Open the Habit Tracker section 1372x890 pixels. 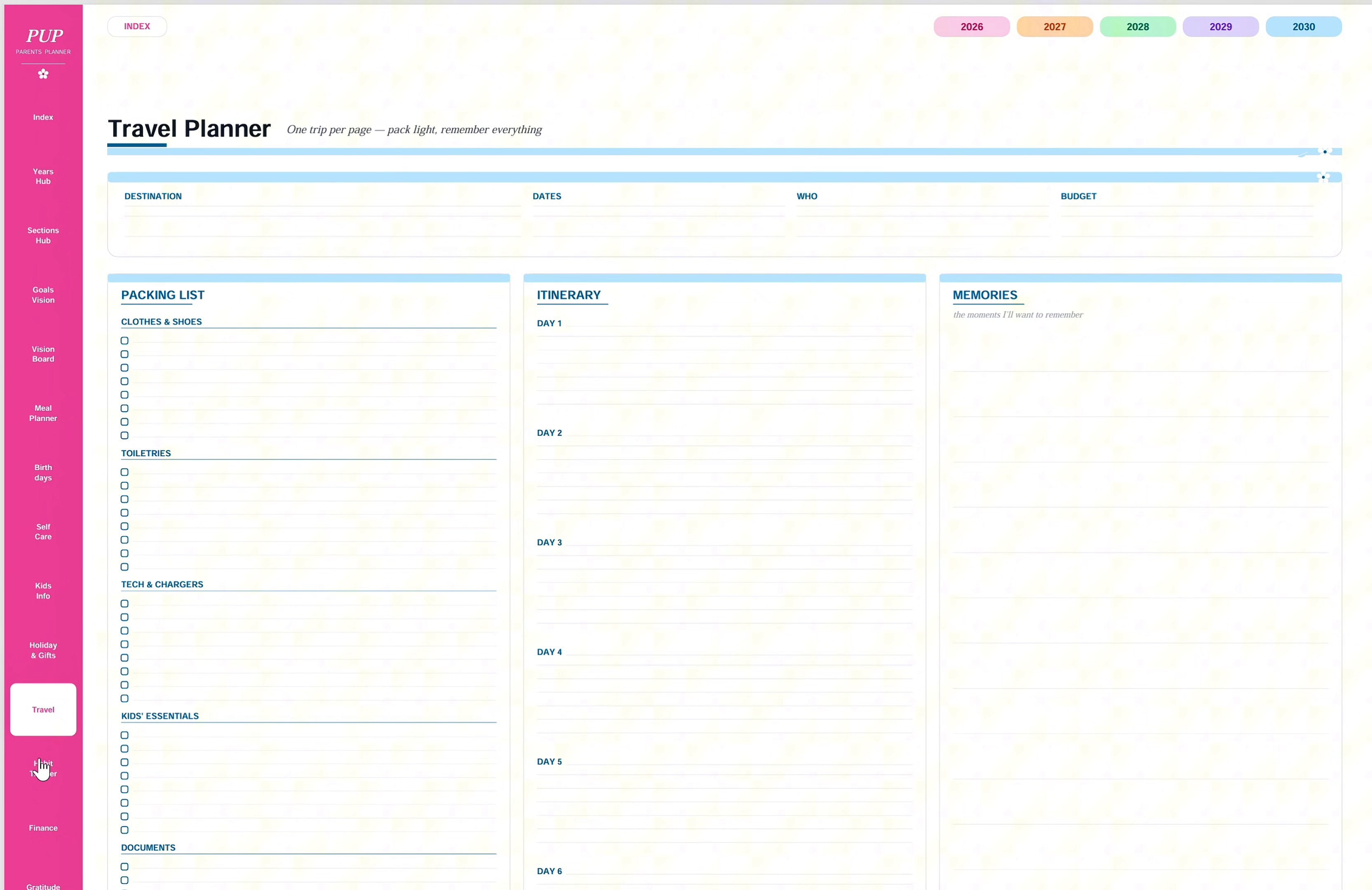(43, 768)
